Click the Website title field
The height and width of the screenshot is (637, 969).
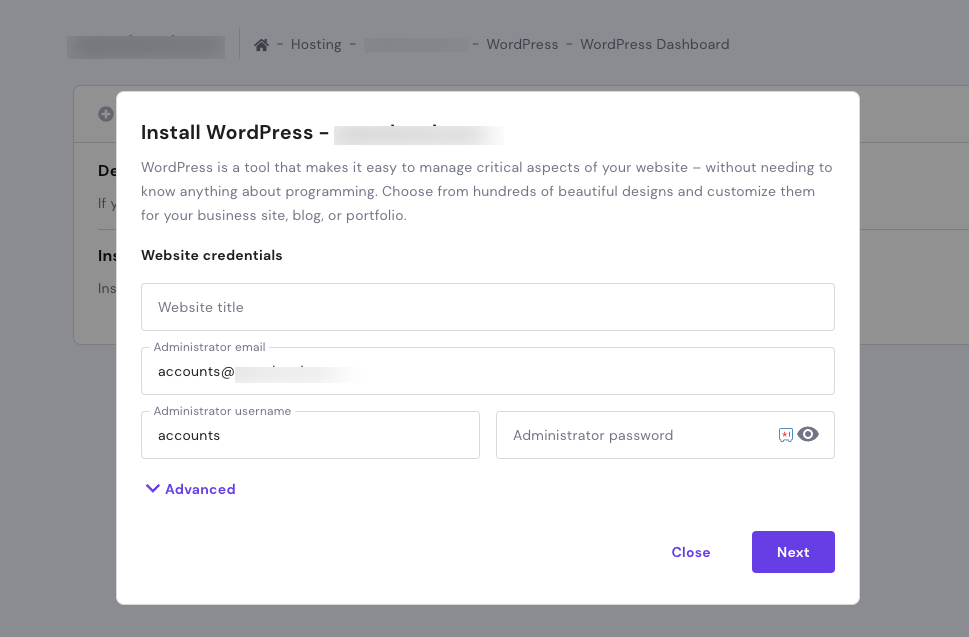[x=488, y=307]
